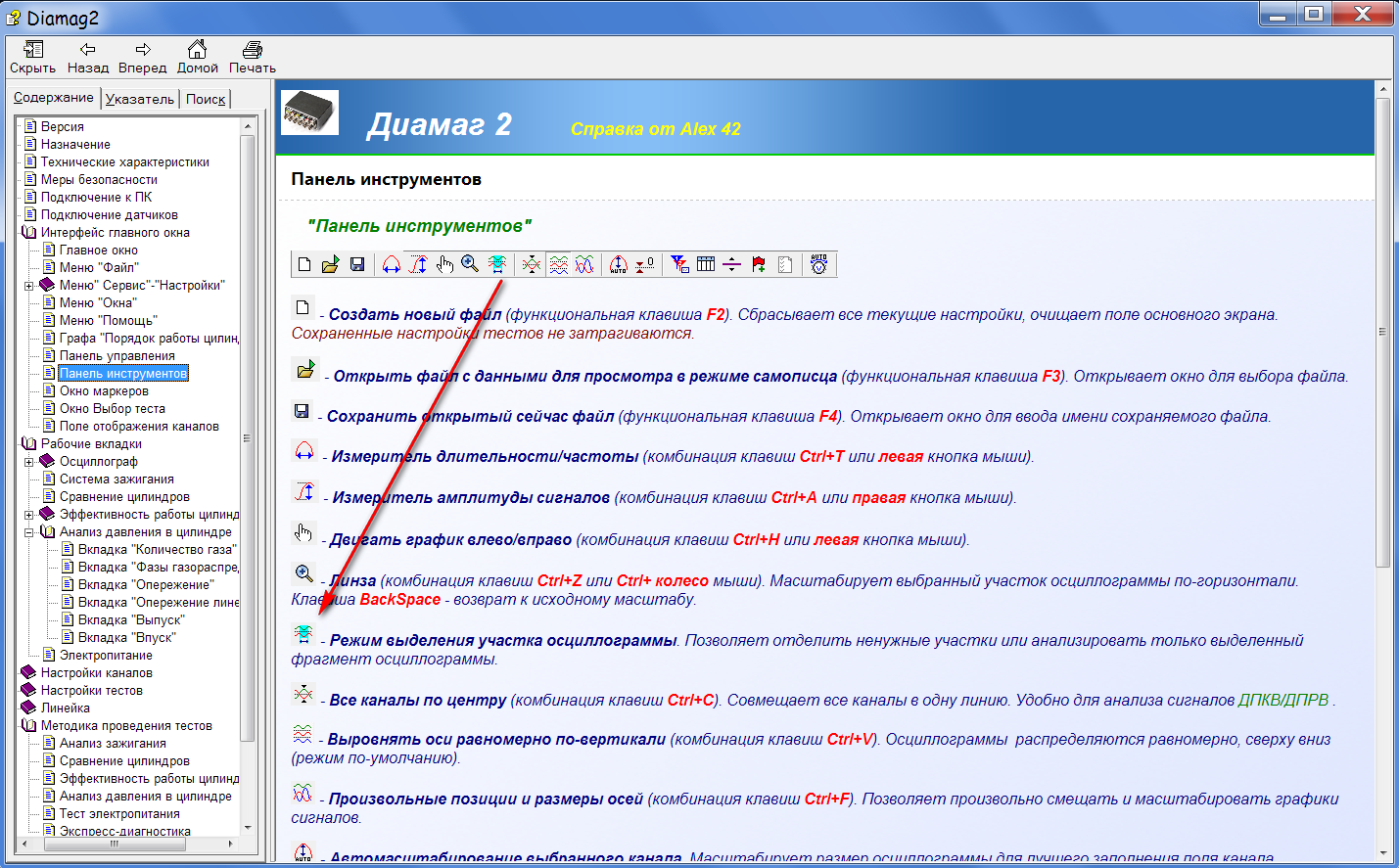The image size is (1399, 868).
Task: Click the icon beside the 'Линза' description
Action: [x=304, y=573]
